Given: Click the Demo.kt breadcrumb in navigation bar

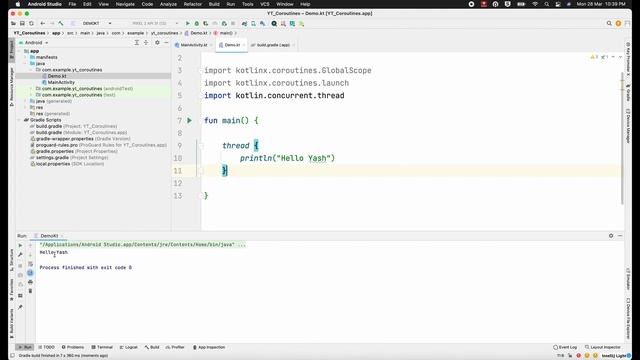Looking at the screenshot, I should (196, 33).
